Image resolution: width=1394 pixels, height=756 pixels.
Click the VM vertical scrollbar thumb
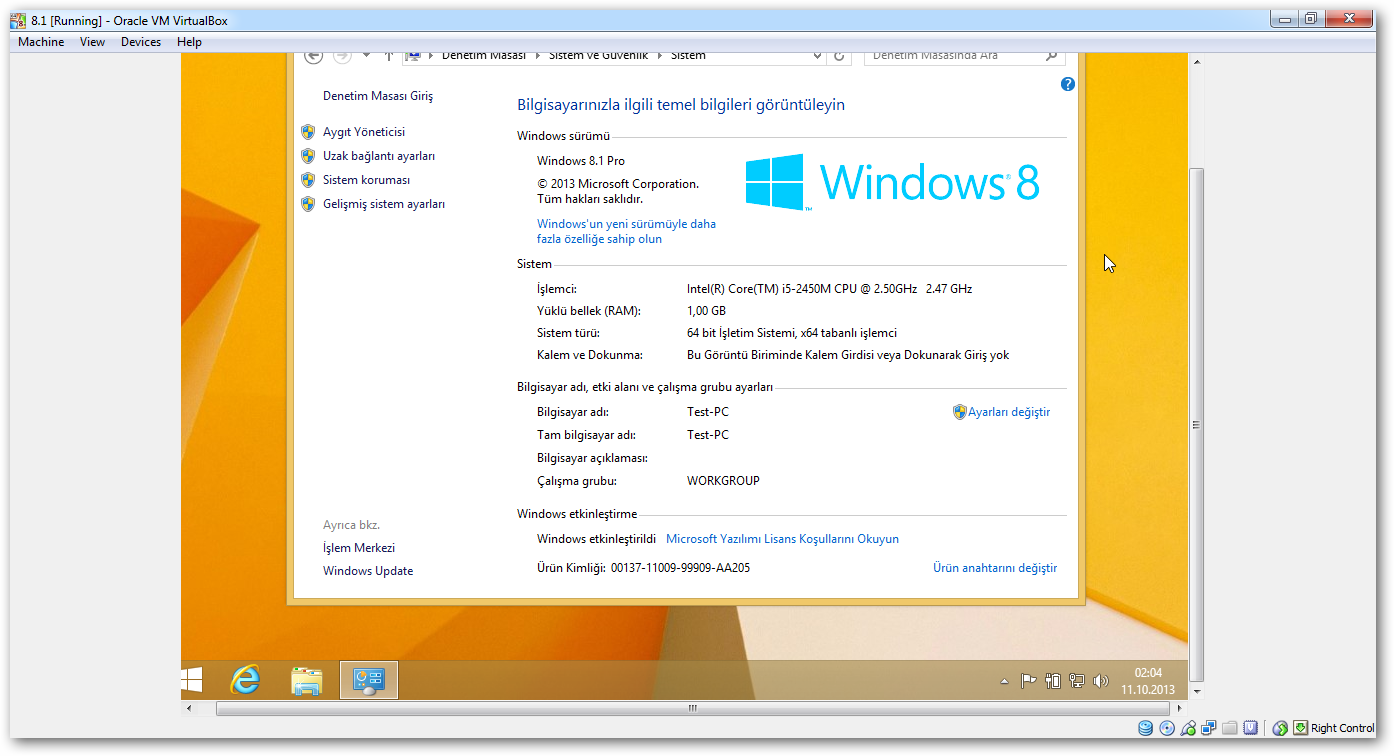pos(1196,424)
